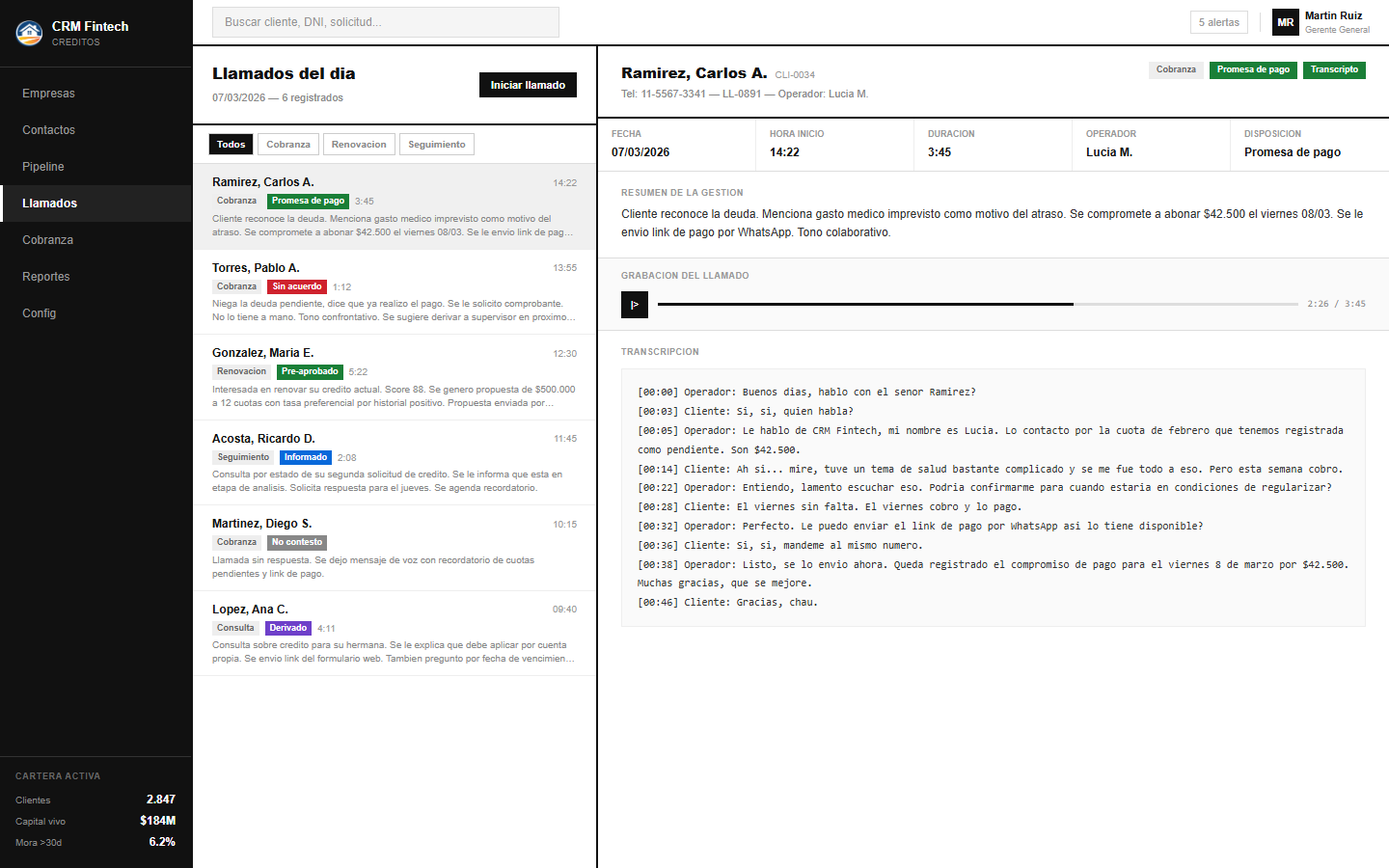Play the call recording
The width and height of the screenshot is (1389, 868).
point(634,305)
